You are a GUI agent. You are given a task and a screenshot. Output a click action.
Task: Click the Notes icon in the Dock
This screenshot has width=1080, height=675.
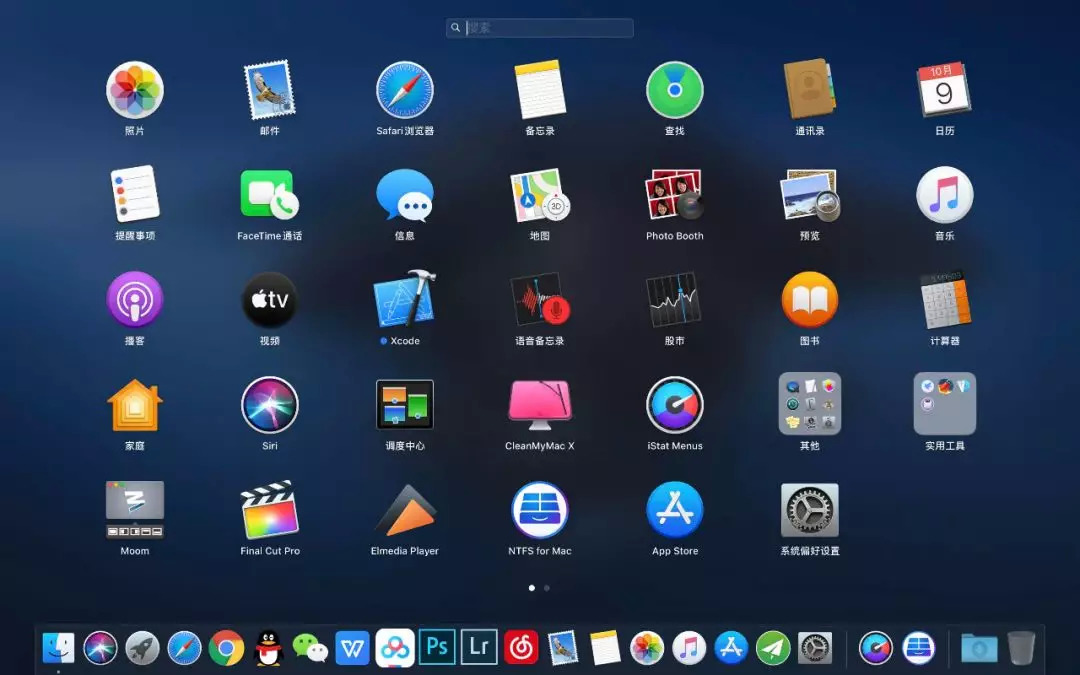605,648
